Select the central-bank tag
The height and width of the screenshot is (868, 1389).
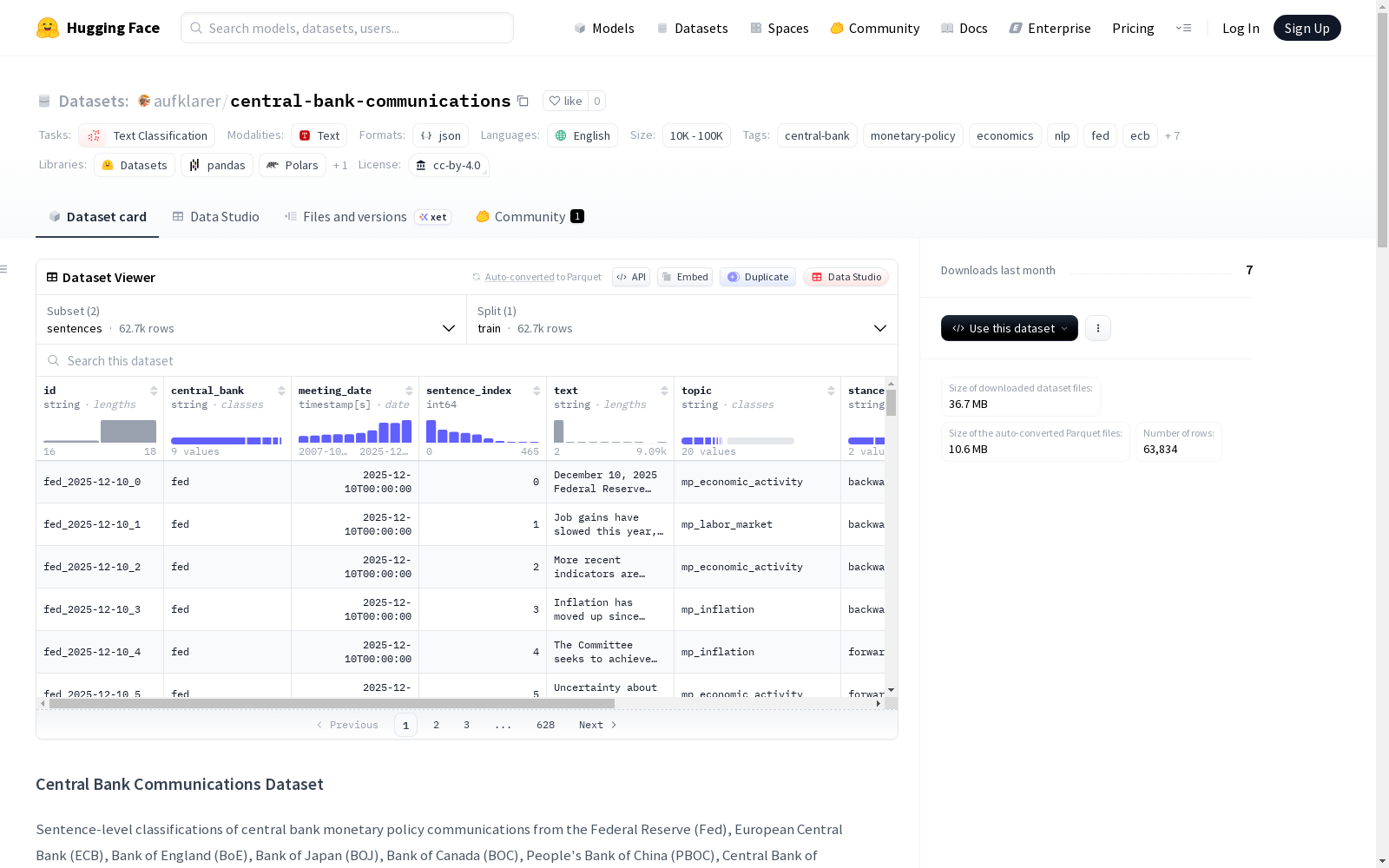tap(817, 135)
